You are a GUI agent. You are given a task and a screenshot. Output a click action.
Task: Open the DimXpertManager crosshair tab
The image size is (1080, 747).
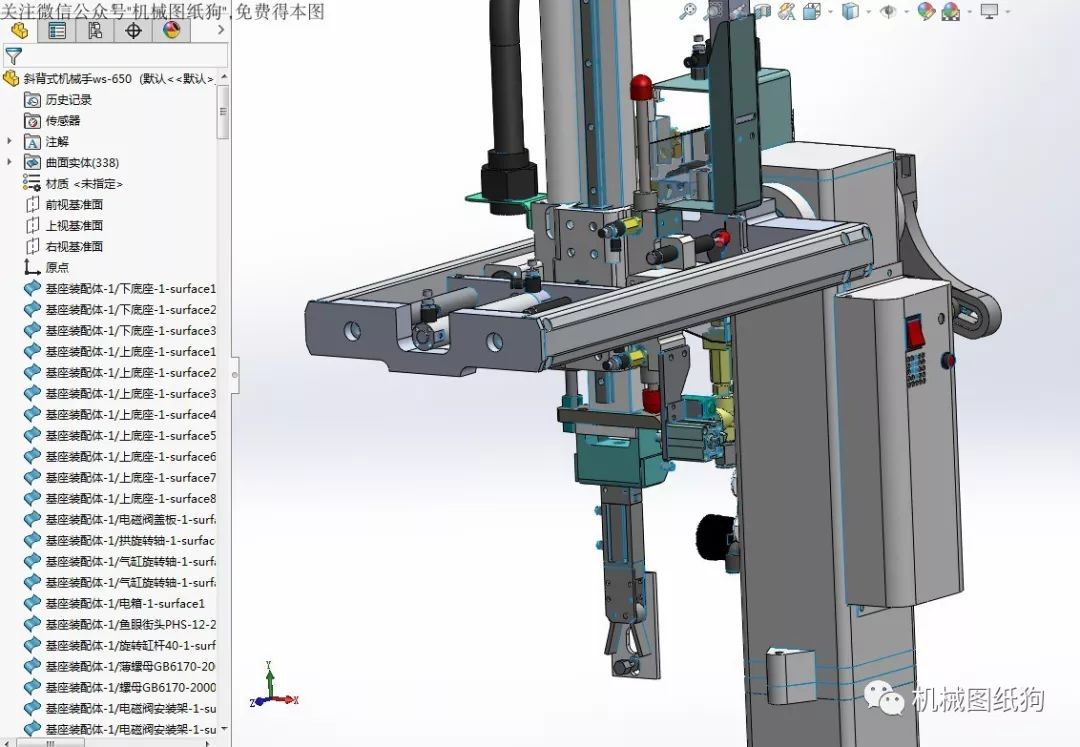(133, 30)
